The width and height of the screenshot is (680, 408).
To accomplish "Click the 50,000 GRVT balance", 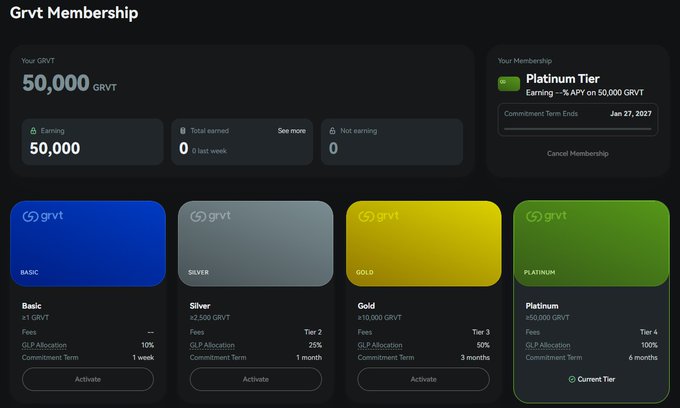I will click(69, 83).
